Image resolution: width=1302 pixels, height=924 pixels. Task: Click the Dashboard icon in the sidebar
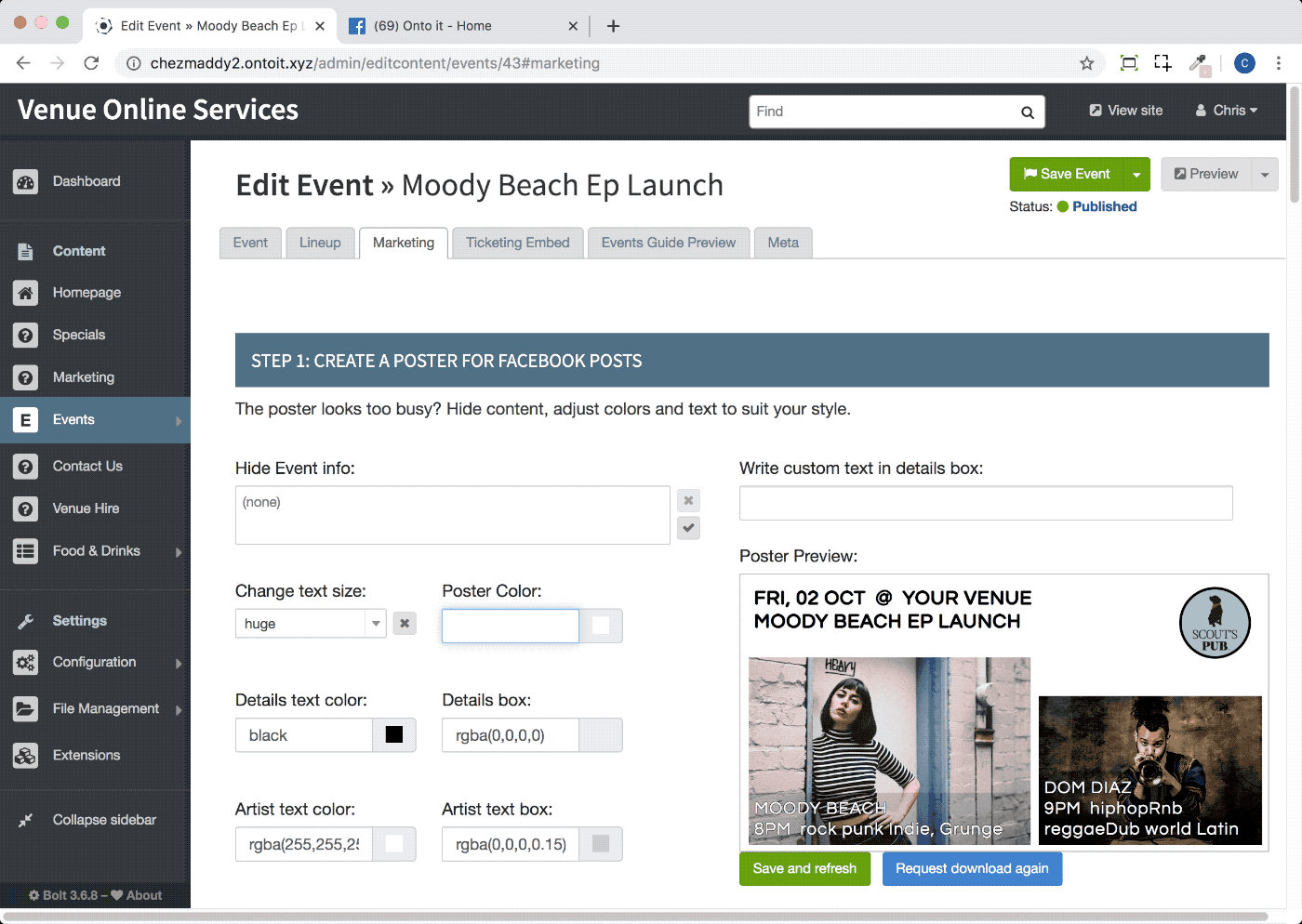(x=26, y=182)
